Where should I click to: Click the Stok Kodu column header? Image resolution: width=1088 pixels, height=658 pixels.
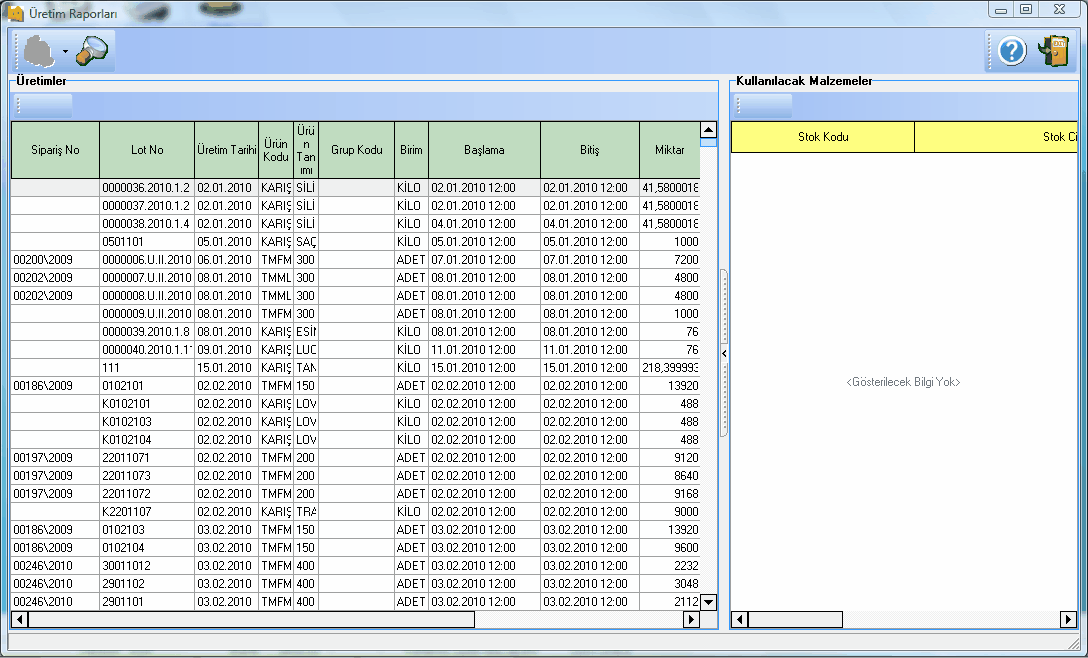tap(823, 137)
